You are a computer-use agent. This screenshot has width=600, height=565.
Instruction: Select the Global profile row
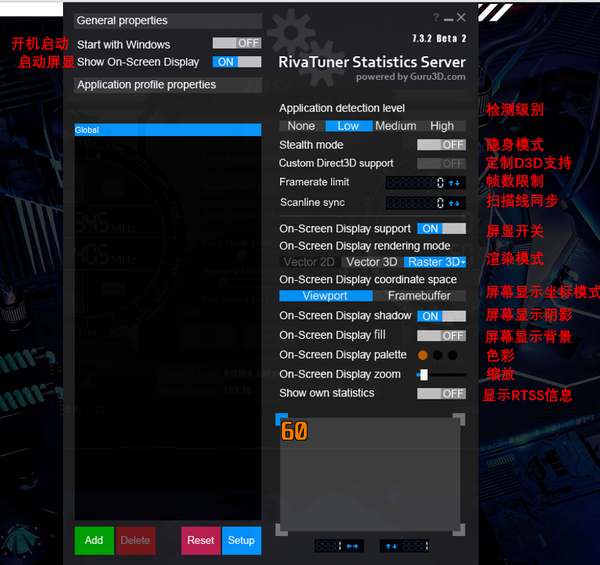168,130
